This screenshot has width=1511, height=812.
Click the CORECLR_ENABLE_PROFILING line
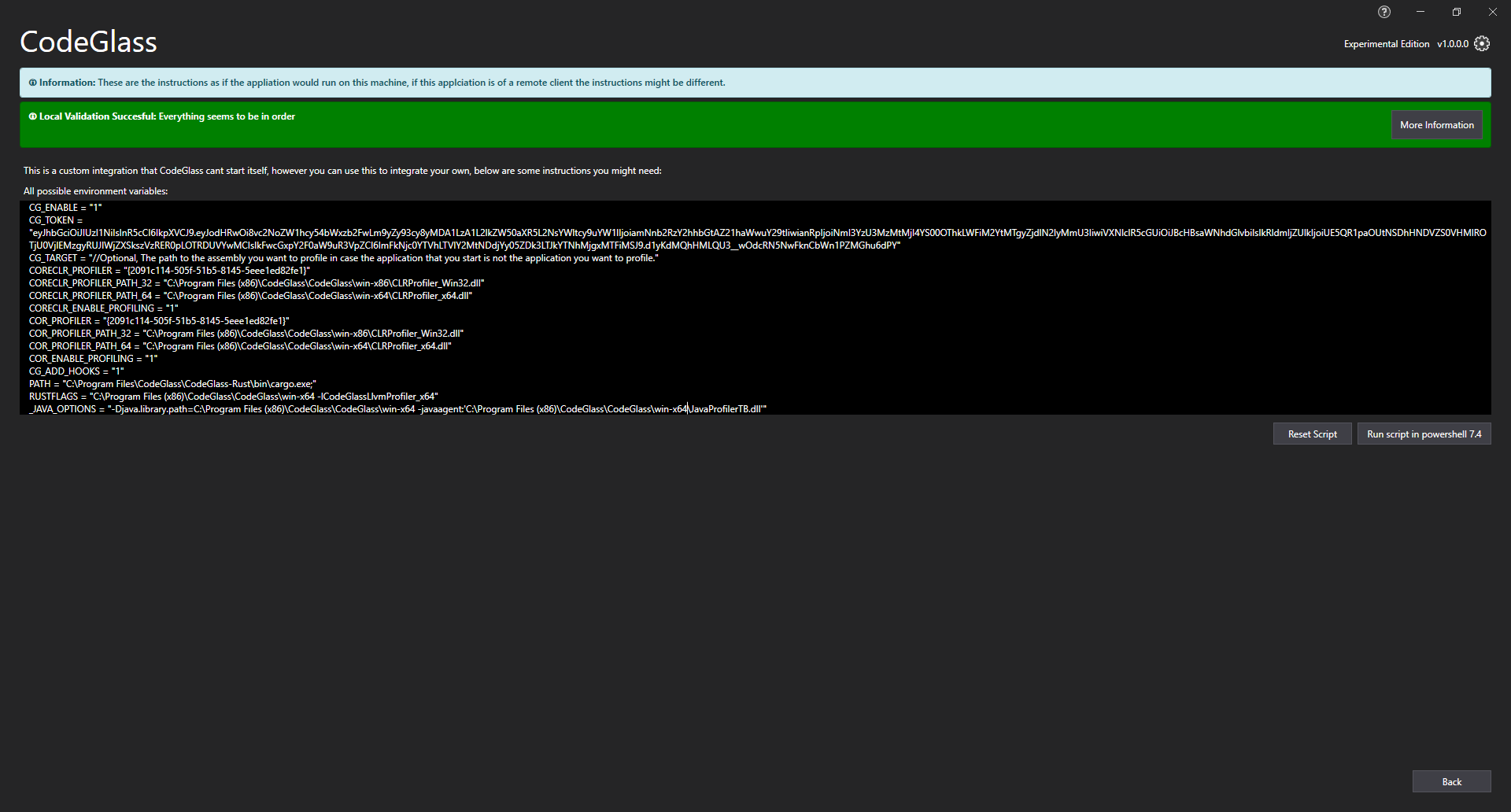104,308
